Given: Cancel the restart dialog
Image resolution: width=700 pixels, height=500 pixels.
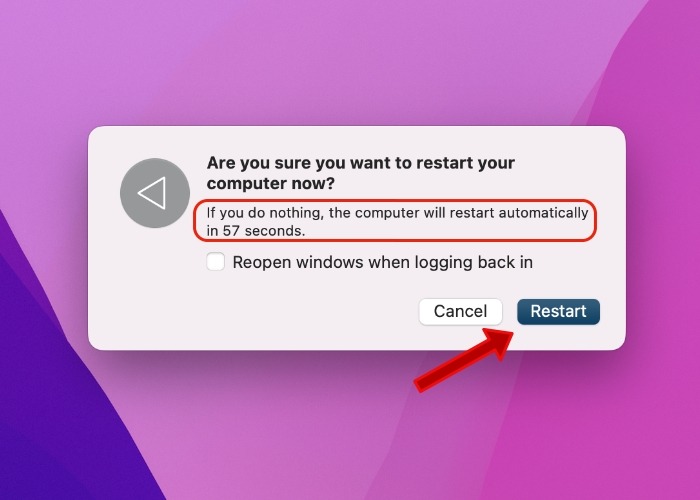Looking at the screenshot, I should tap(460, 311).
